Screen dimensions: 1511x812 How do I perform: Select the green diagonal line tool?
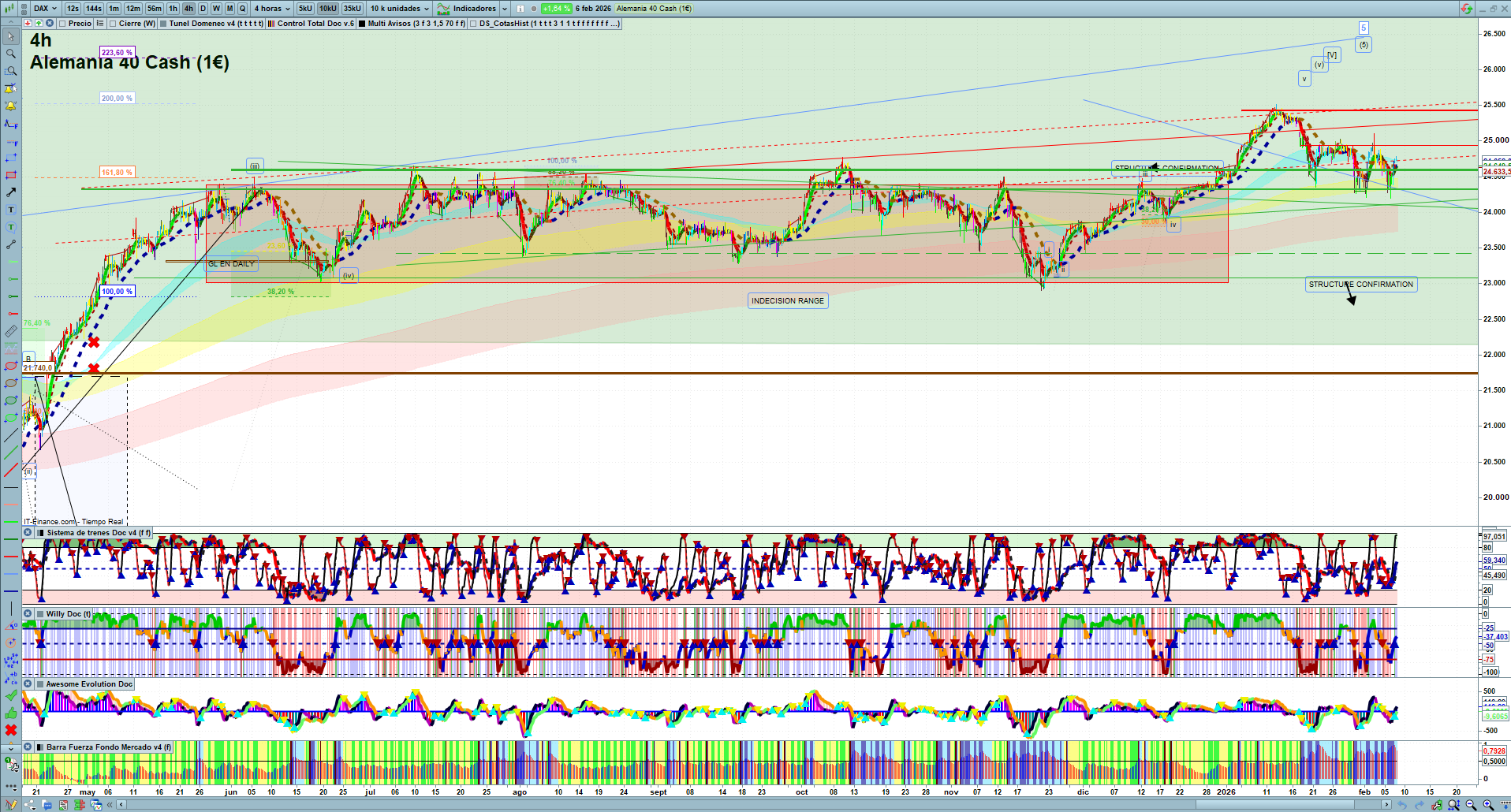[11, 453]
